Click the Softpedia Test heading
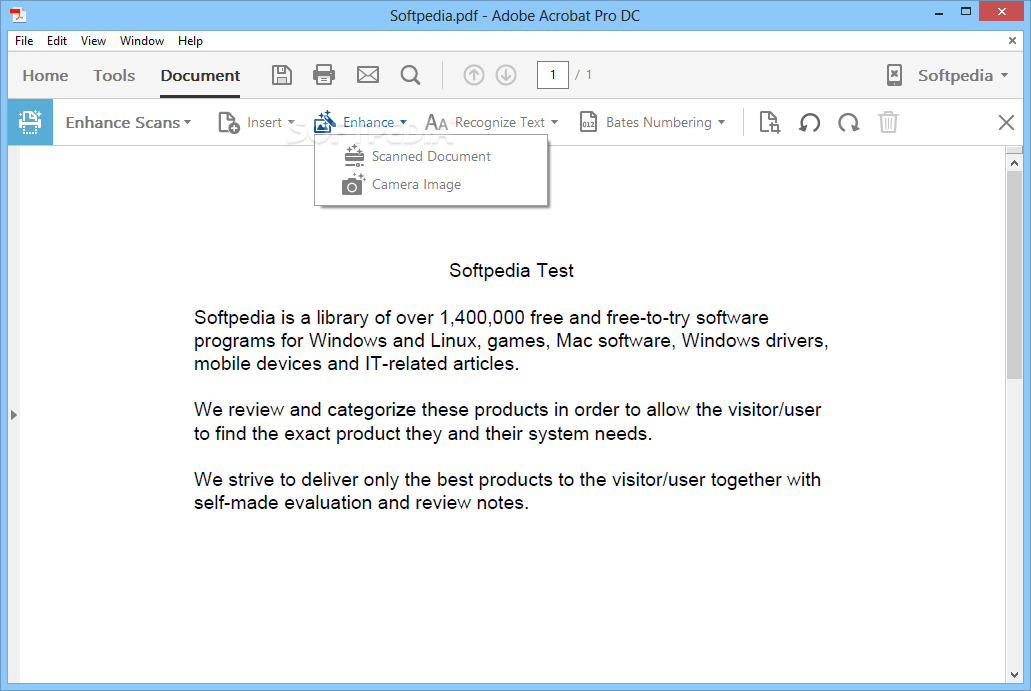1031x691 pixels. [x=511, y=270]
